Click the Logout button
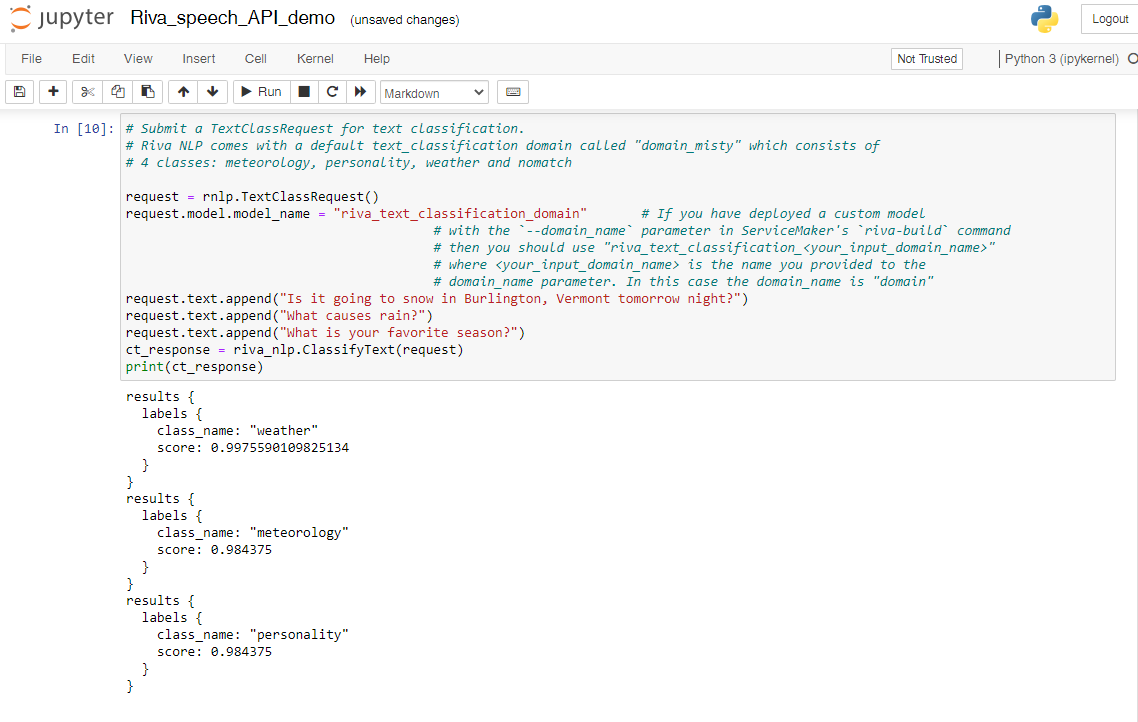Viewport: 1138px width, 722px height. (1110, 19)
